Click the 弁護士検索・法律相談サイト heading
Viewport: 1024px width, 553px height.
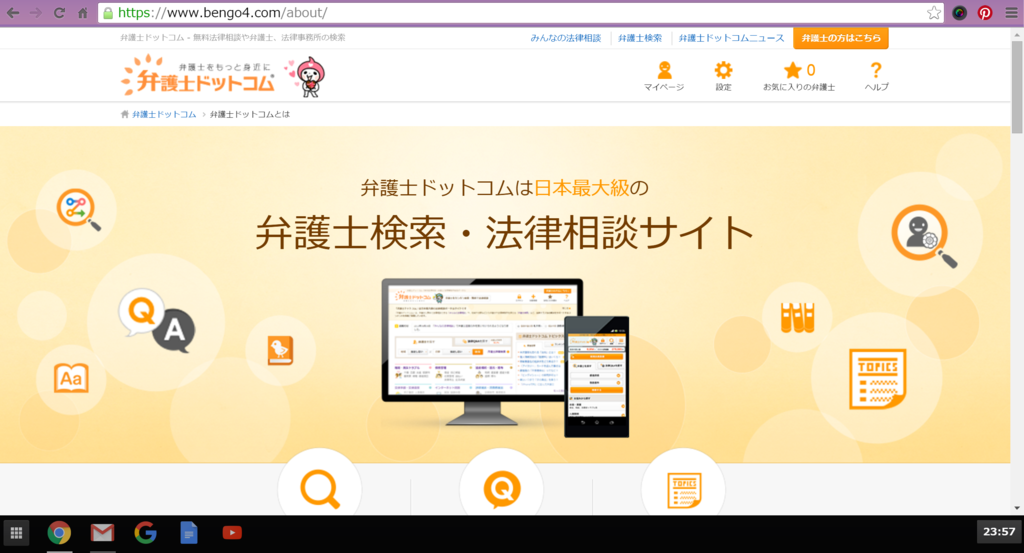tap(504, 233)
